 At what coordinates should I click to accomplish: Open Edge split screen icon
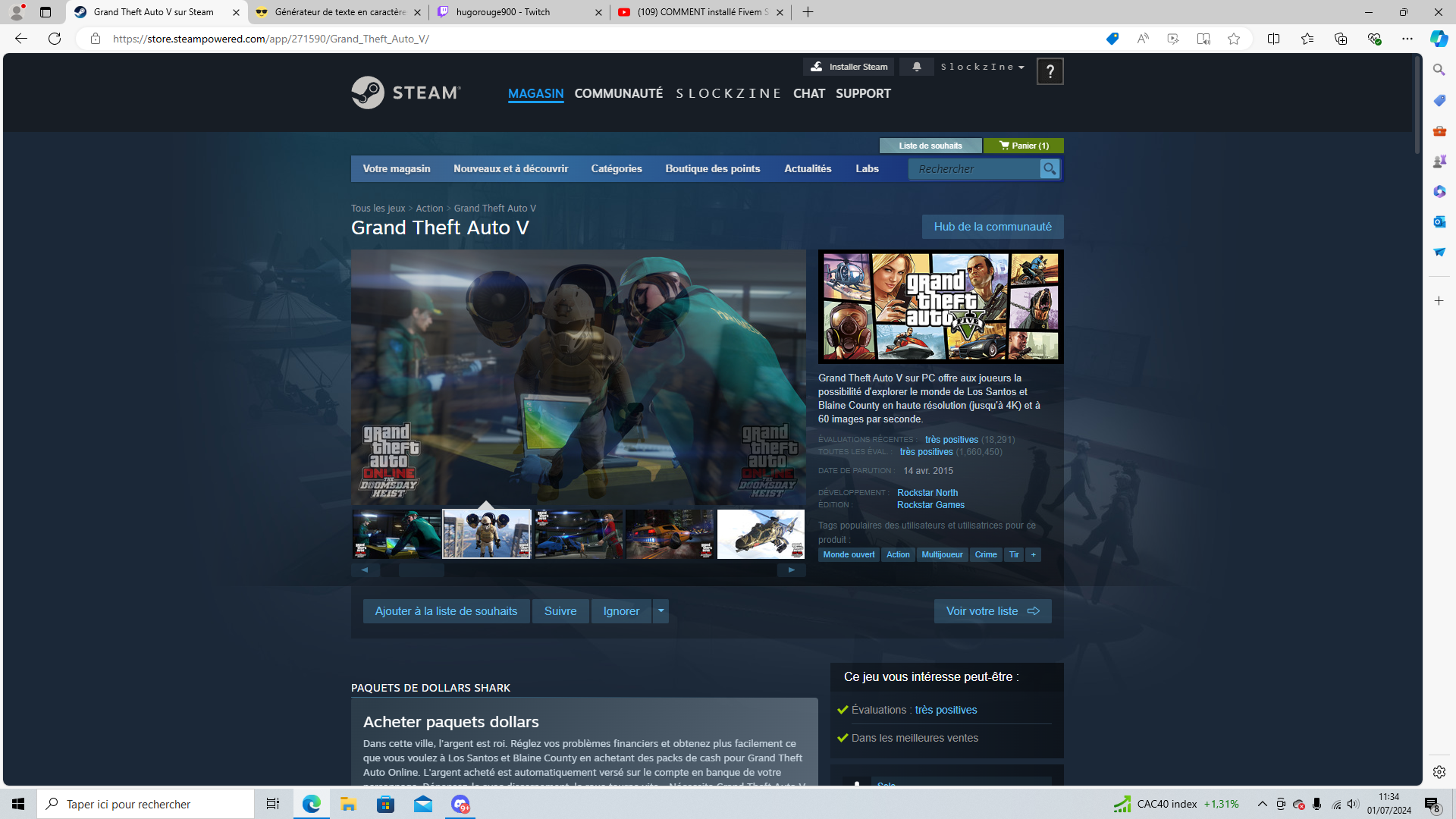[1273, 39]
